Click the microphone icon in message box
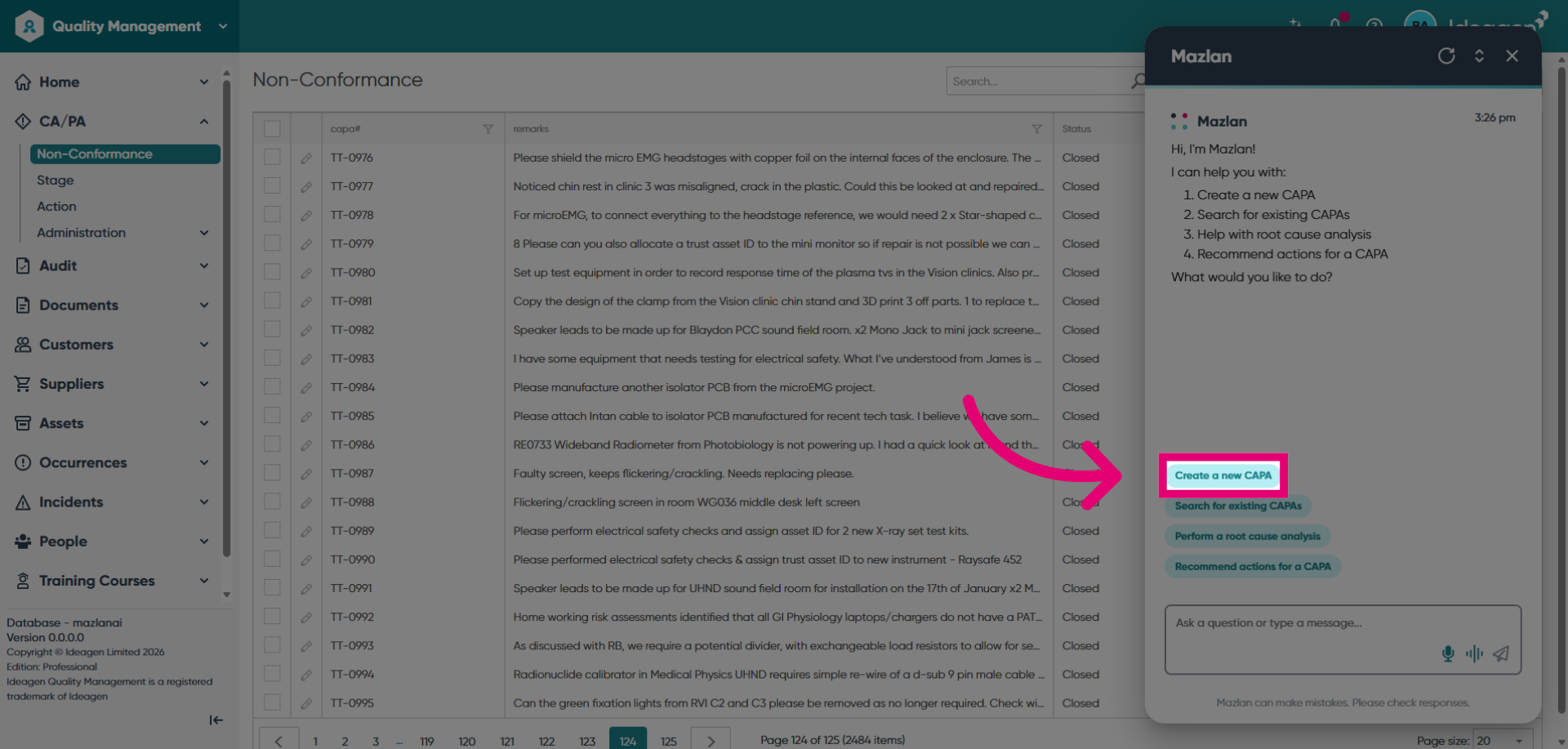The height and width of the screenshot is (749, 1568). [x=1448, y=653]
